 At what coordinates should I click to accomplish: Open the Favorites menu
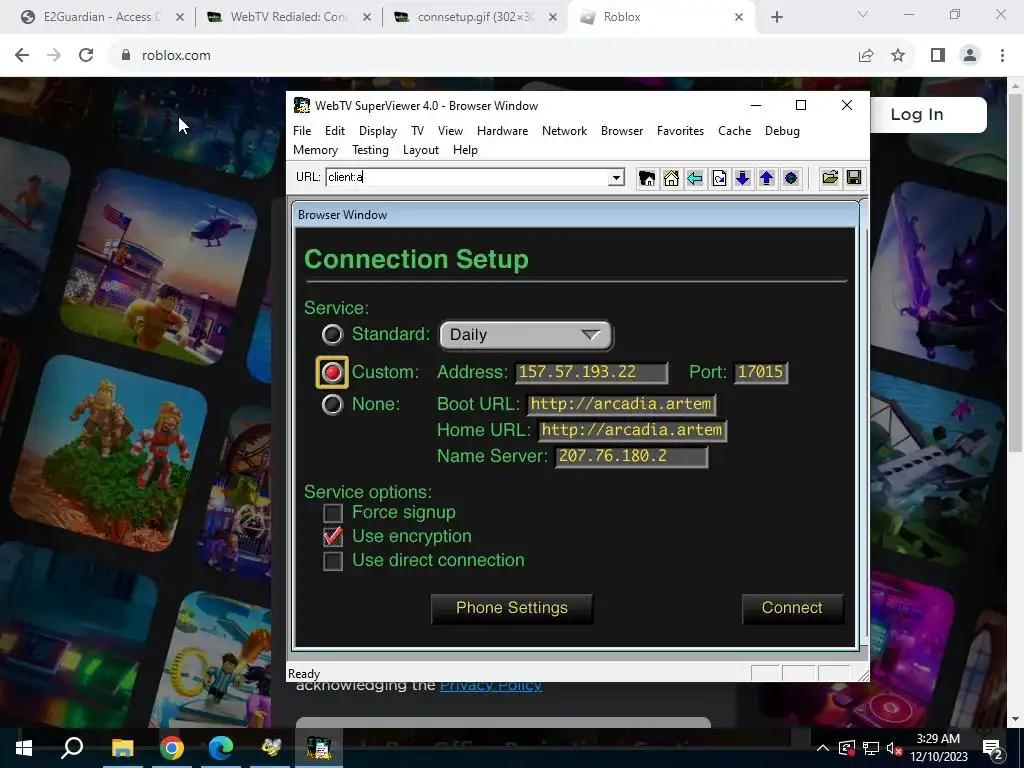click(680, 131)
